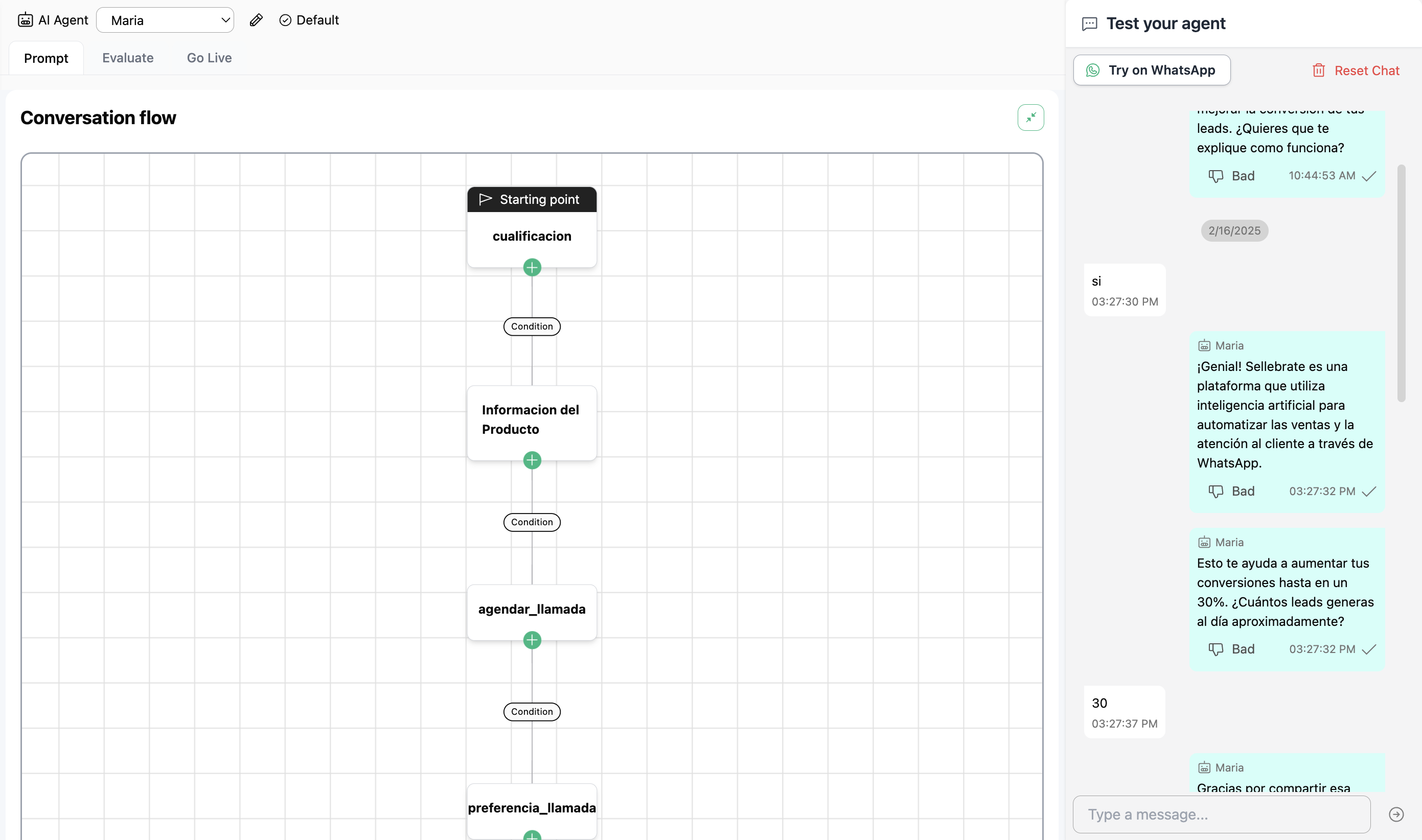Click the Maria robot icon above Gracias message

(1204, 767)
